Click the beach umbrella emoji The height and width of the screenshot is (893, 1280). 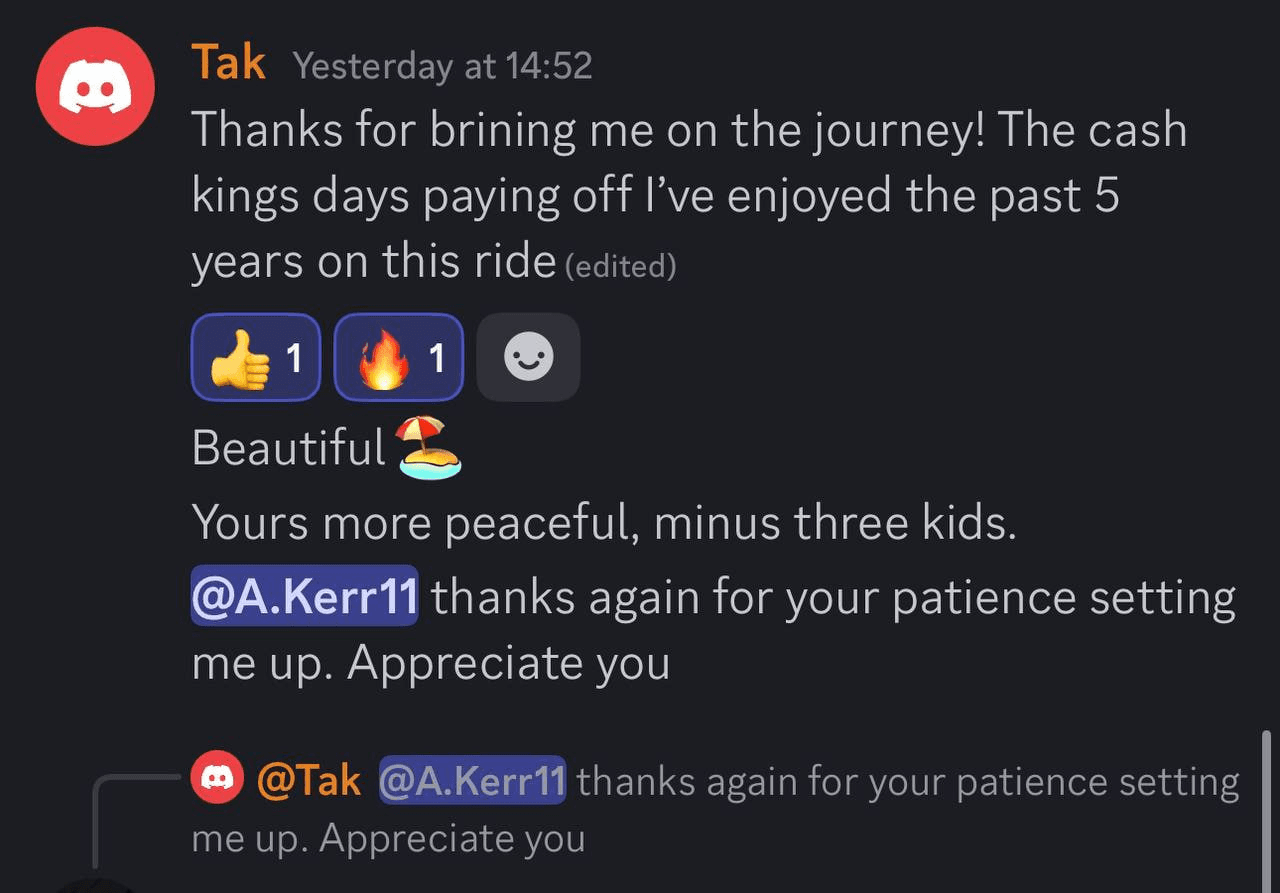tap(430, 448)
